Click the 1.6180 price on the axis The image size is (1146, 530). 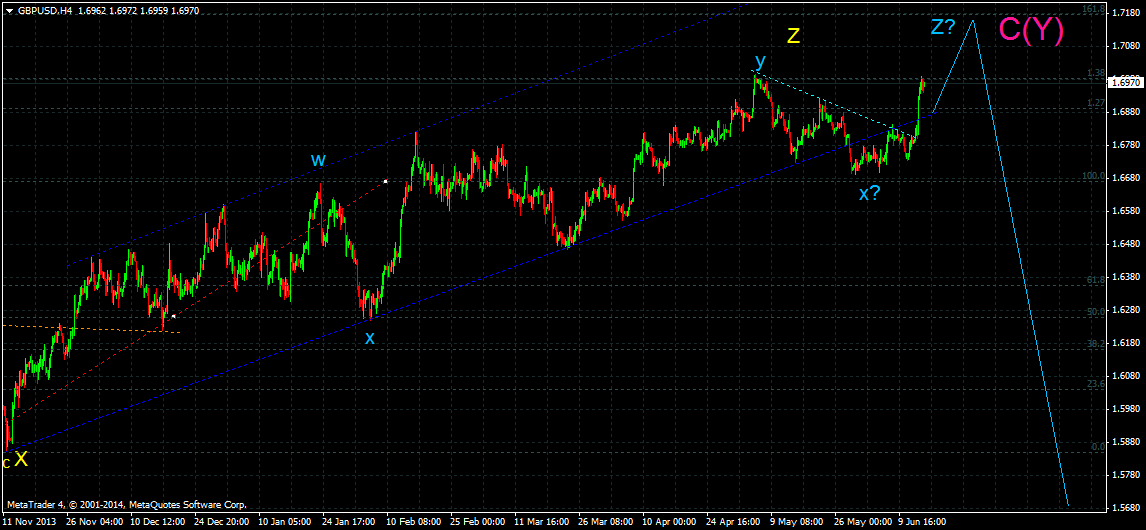[x=1126, y=342]
